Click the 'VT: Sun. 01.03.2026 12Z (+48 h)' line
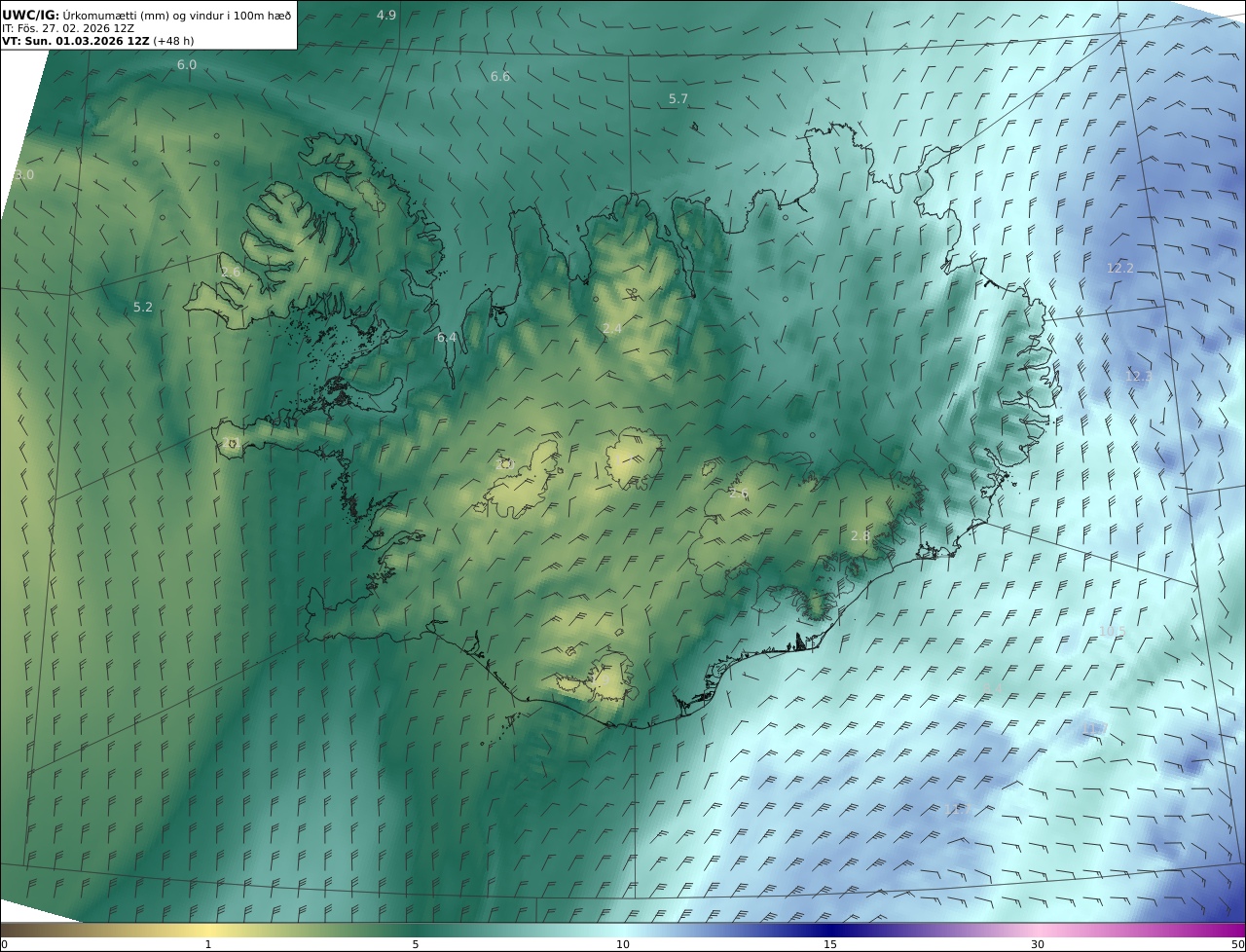Image resolution: width=1246 pixels, height=952 pixels. tap(97, 41)
